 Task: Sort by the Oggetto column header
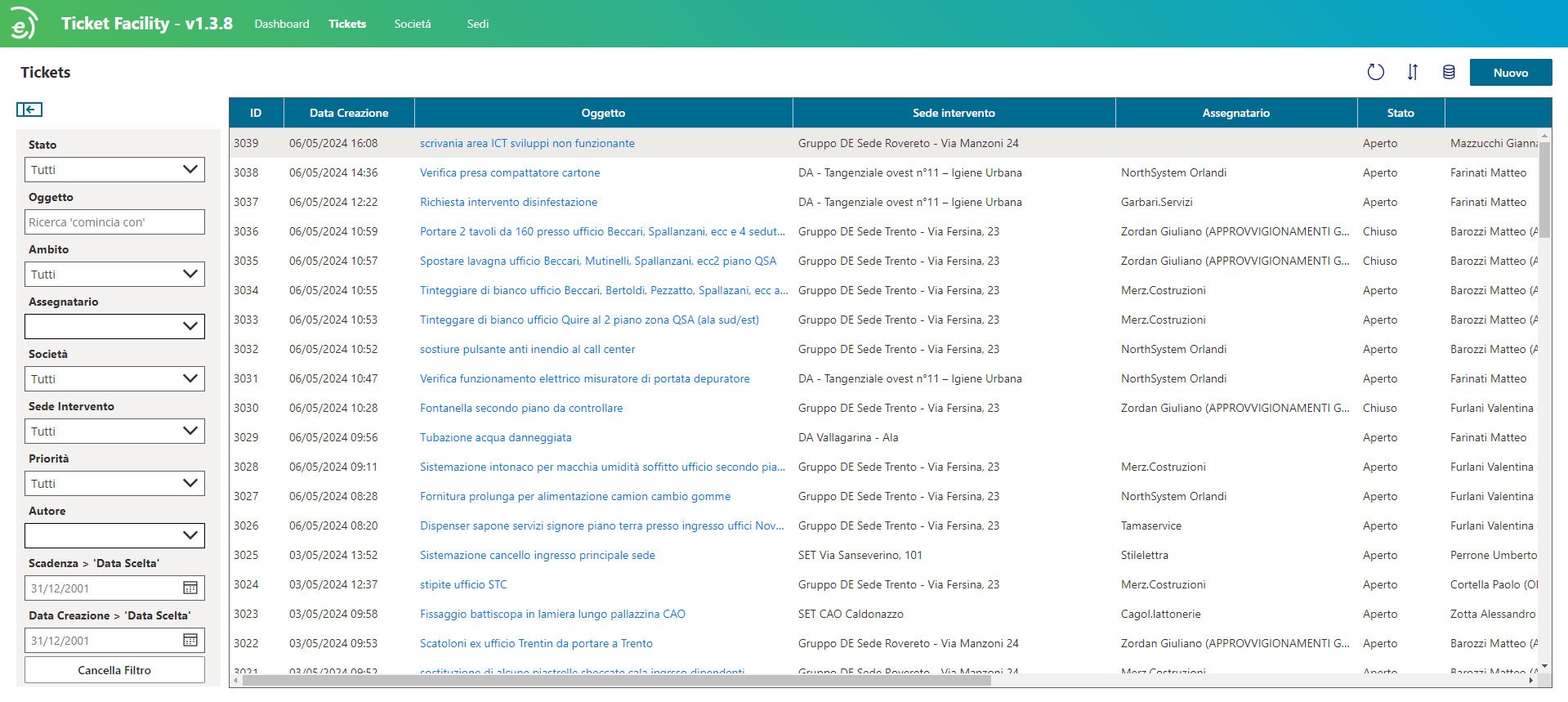pyautogui.click(x=603, y=113)
